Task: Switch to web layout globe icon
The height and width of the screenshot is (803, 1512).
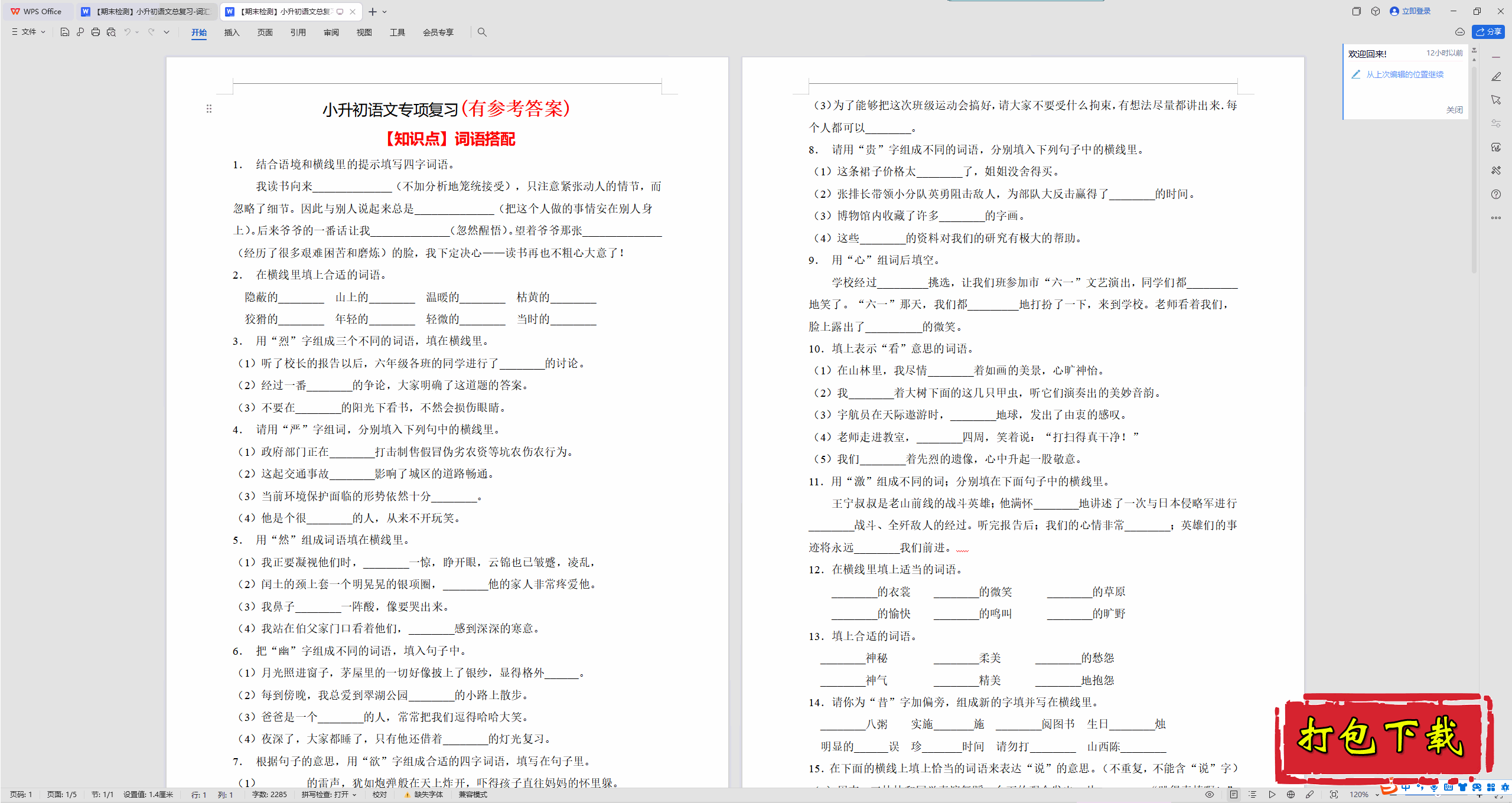Action: pos(1291,795)
